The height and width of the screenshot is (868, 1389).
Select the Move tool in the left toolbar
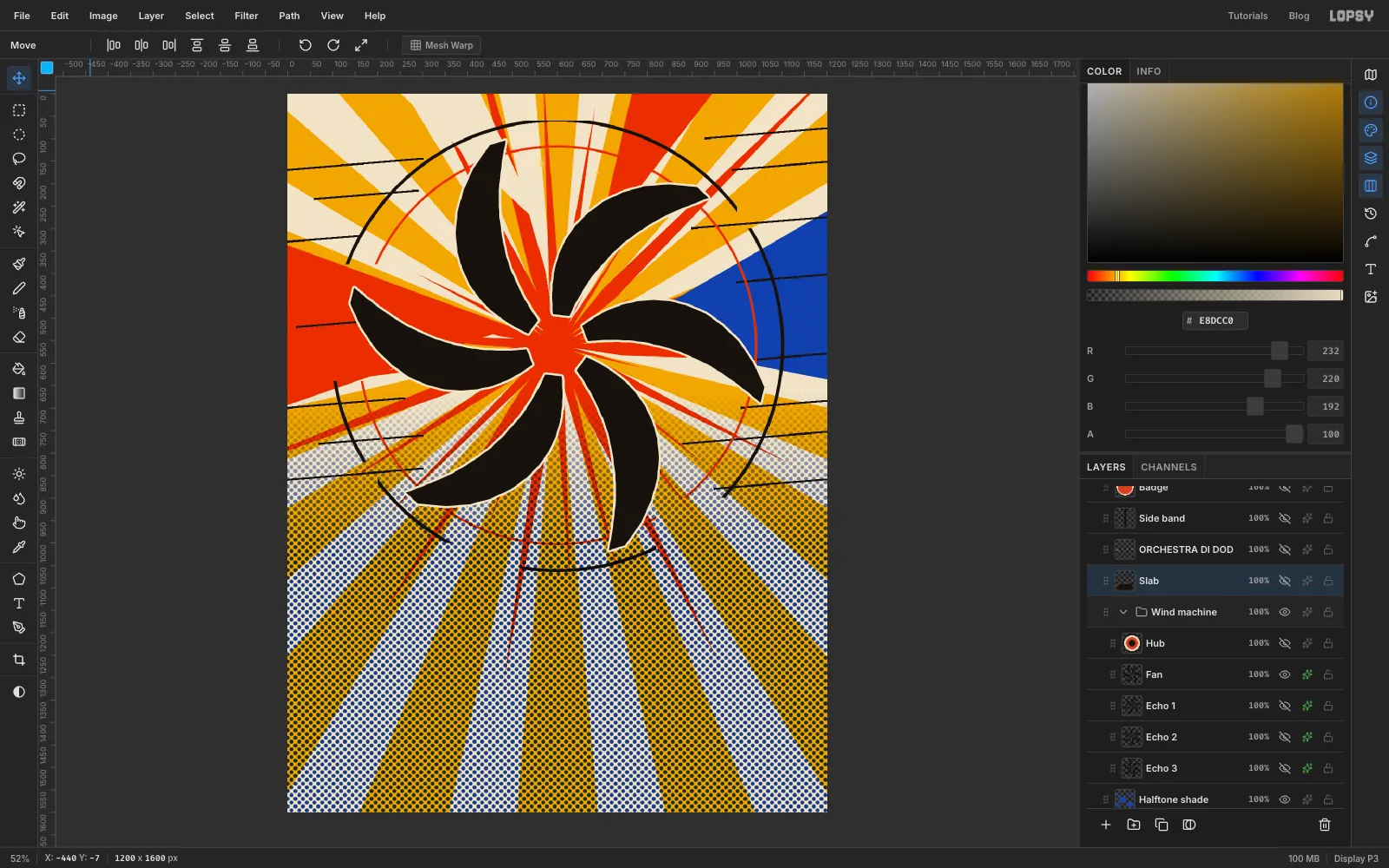tap(19, 78)
